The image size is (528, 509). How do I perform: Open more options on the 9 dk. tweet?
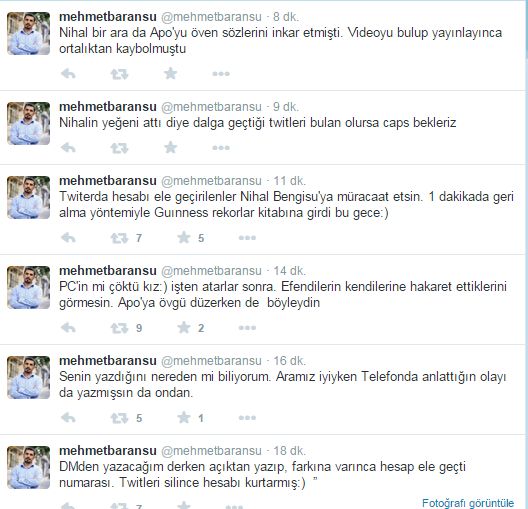(221, 148)
